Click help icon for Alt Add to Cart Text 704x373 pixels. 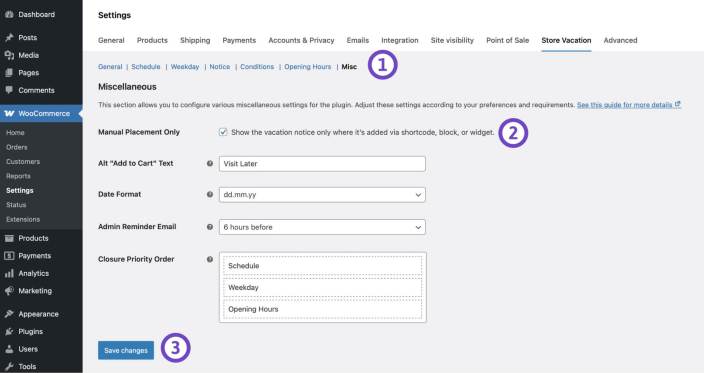[210, 163]
